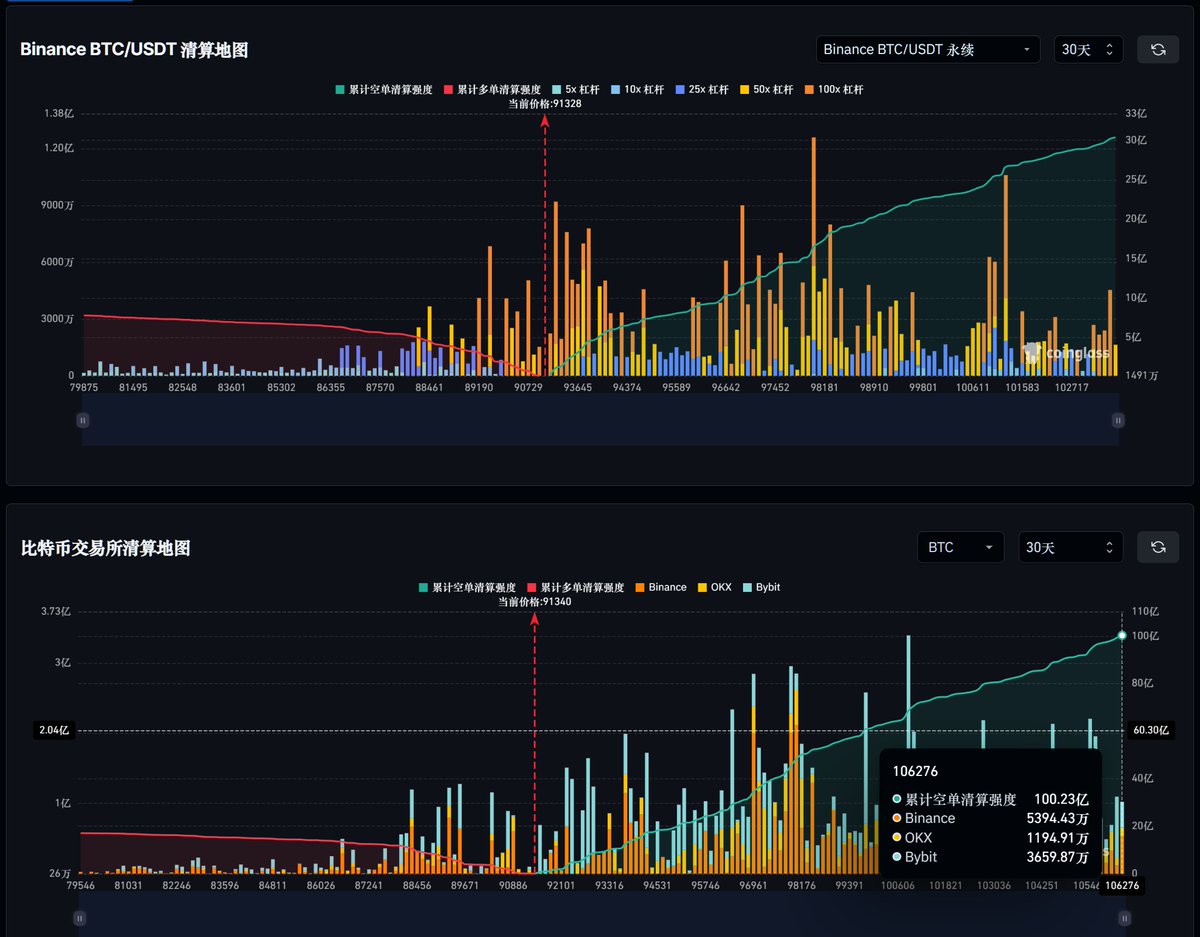Grab the right zoom handle of top chart
The image size is (1200, 937).
tap(1118, 421)
